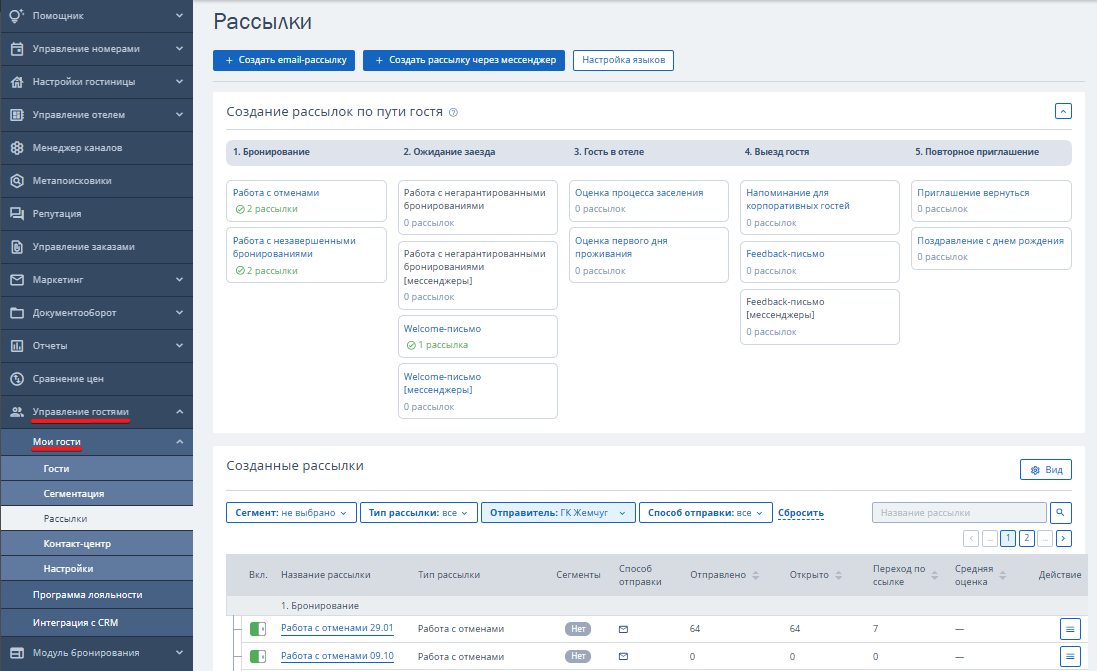
Task: Focus the Название рассылки search field
Action: [959, 513]
